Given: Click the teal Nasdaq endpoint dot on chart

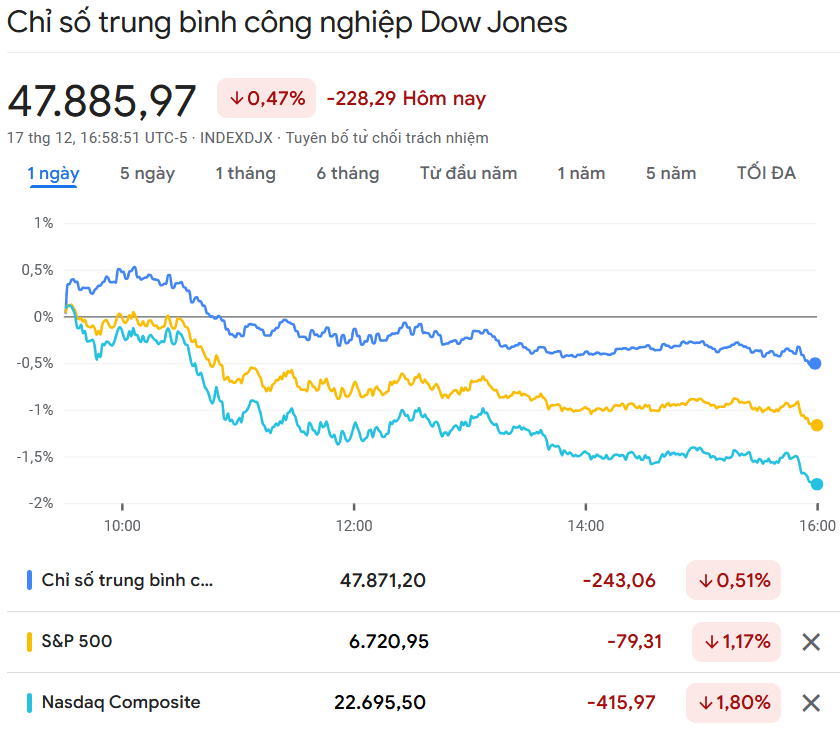Looking at the screenshot, I should pos(816,484).
